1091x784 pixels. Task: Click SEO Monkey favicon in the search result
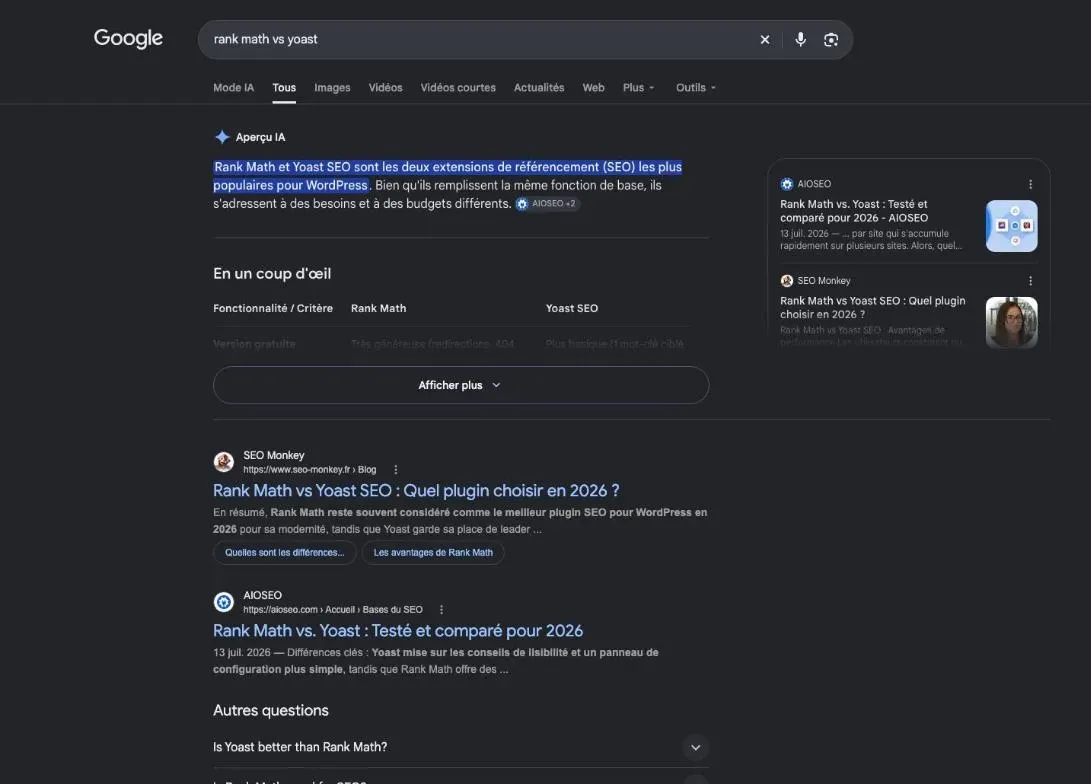tap(223, 462)
